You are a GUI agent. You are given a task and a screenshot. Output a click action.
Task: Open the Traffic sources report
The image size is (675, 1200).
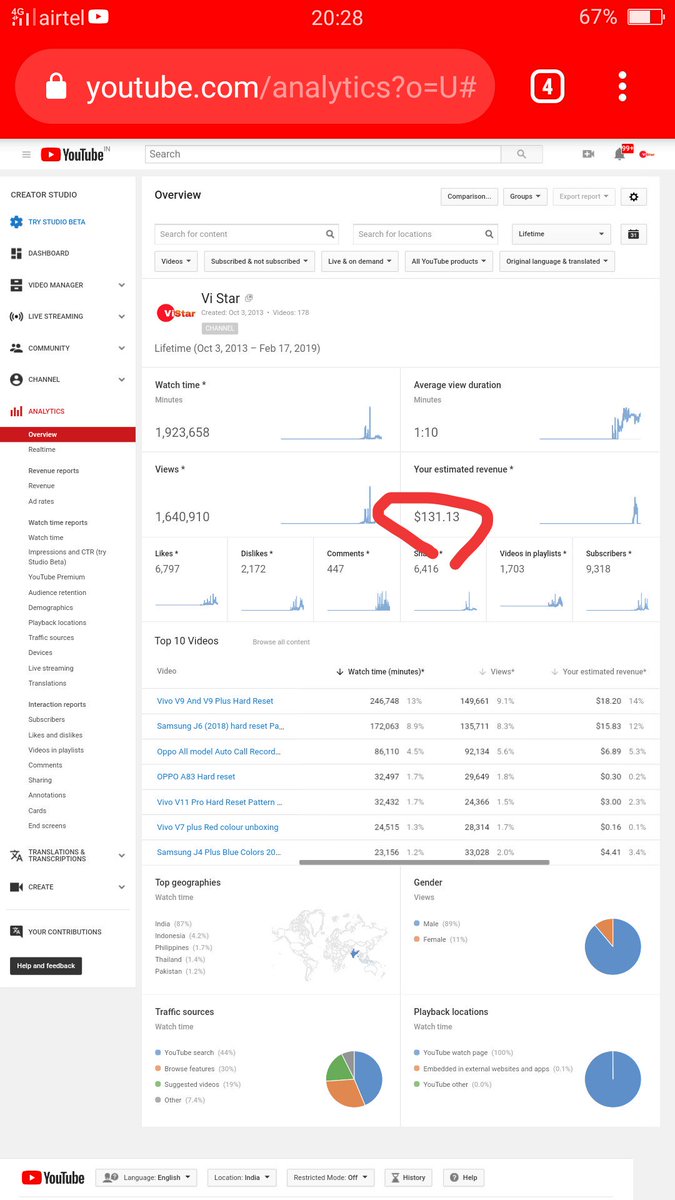(51, 638)
